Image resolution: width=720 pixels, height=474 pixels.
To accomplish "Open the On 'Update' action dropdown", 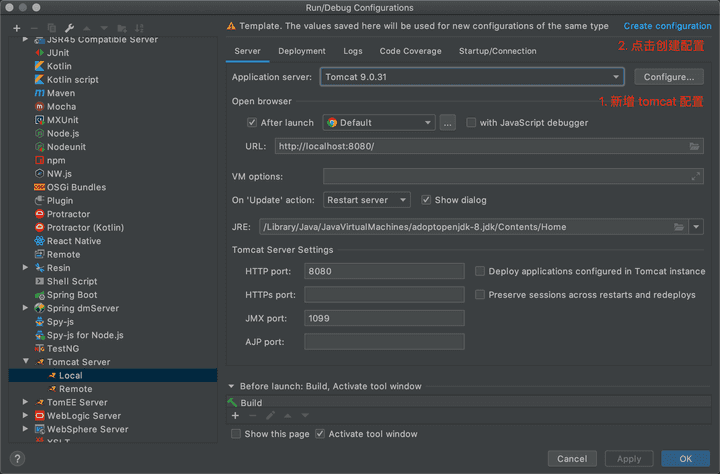I will tap(366, 200).
